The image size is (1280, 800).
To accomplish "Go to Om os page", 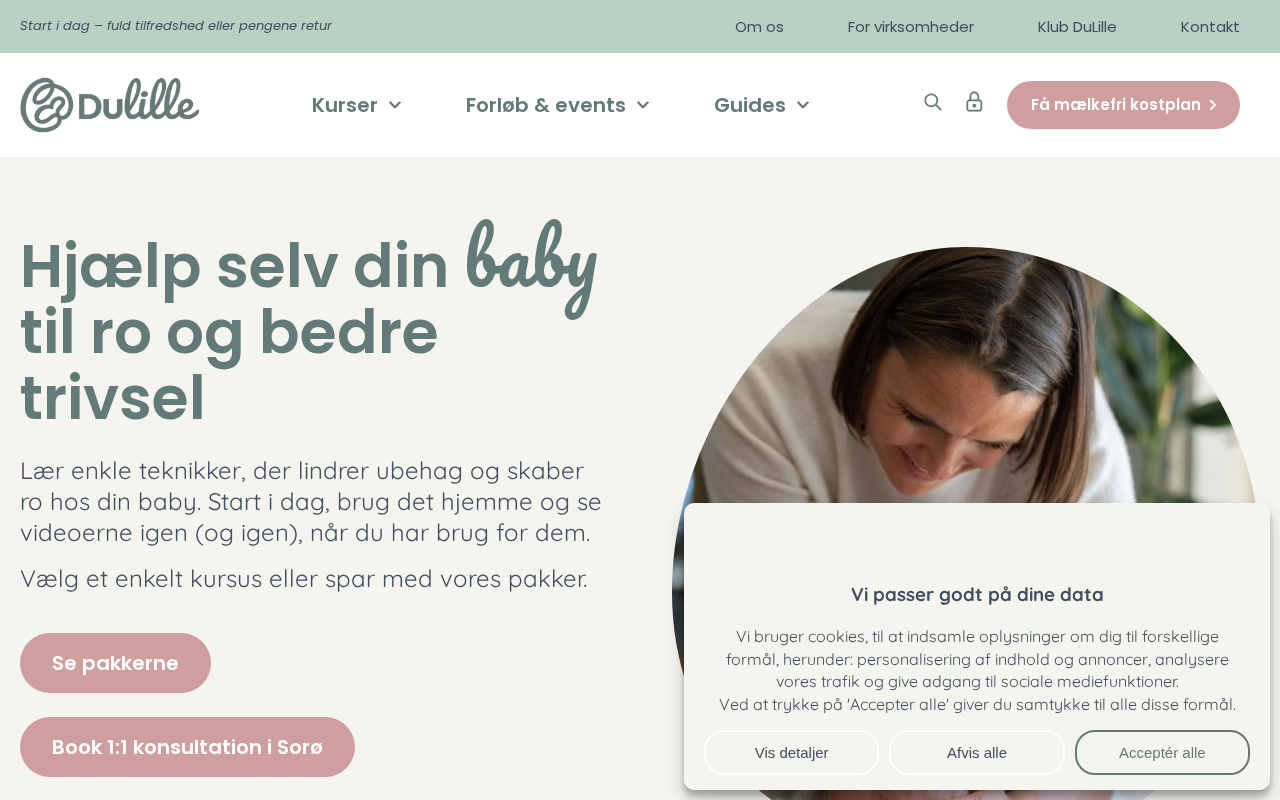I will click(x=759, y=27).
